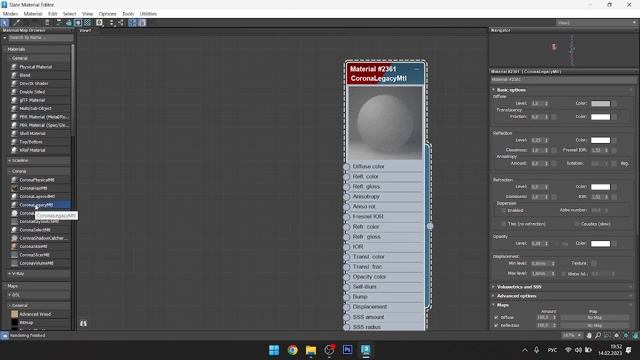
Task: Open the zoom percentage dropdown
Action: [x=572, y=336]
